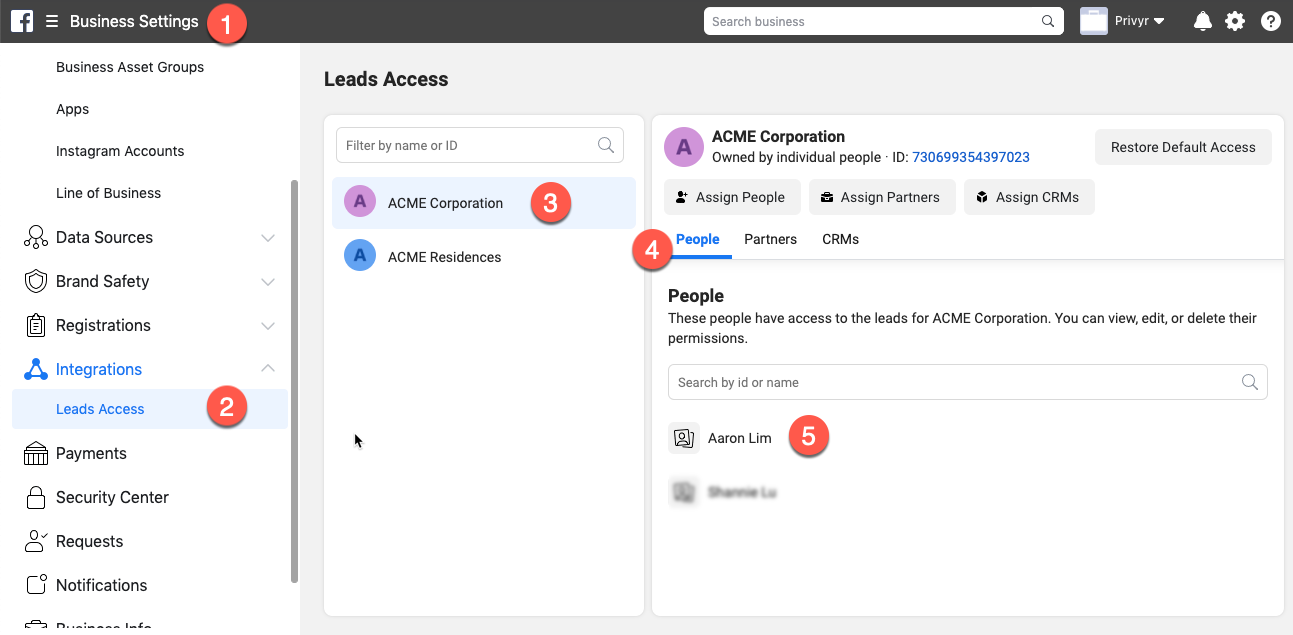The image size is (1293, 635).
Task: Collapse the Integrations section
Action: click(267, 368)
